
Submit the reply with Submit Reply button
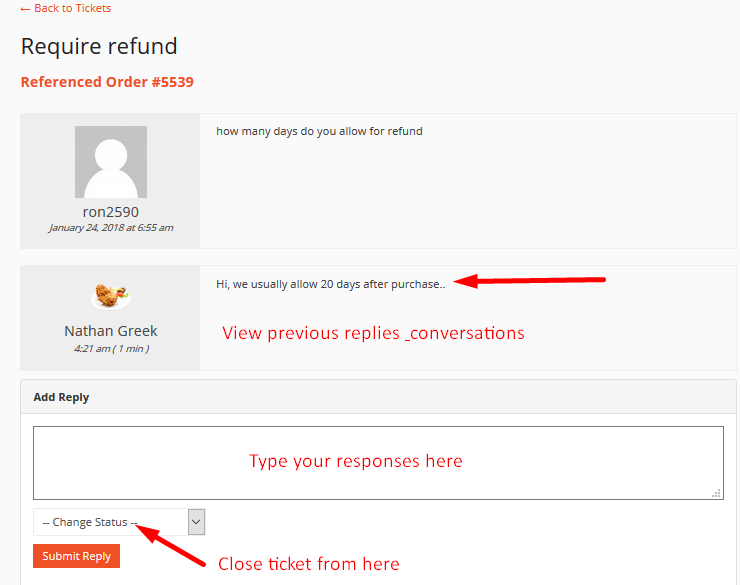[x=76, y=556]
